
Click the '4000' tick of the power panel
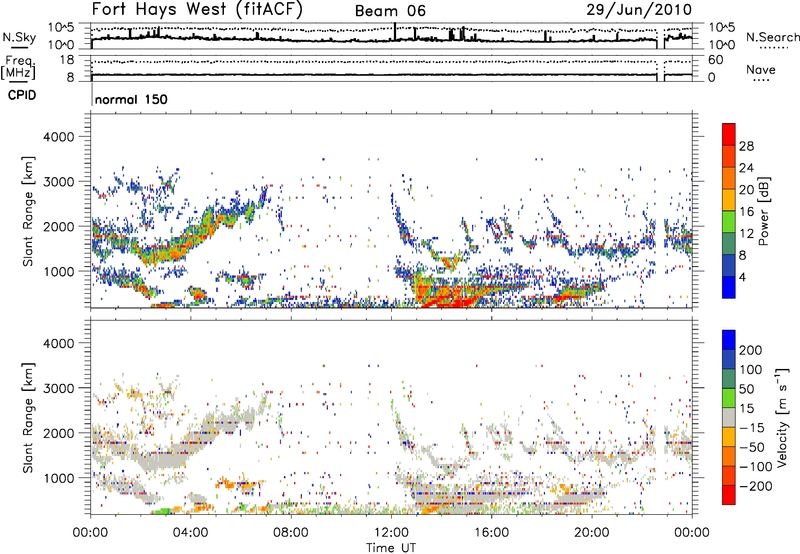(x=59, y=137)
